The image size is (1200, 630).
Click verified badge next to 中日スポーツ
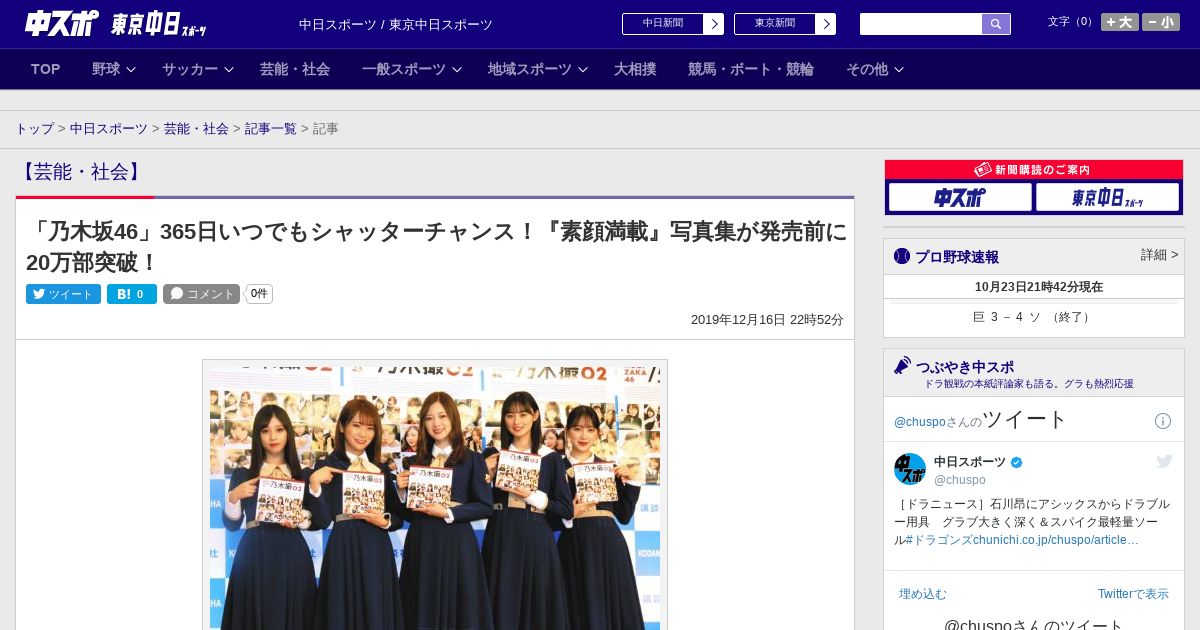click(1017, 463)
